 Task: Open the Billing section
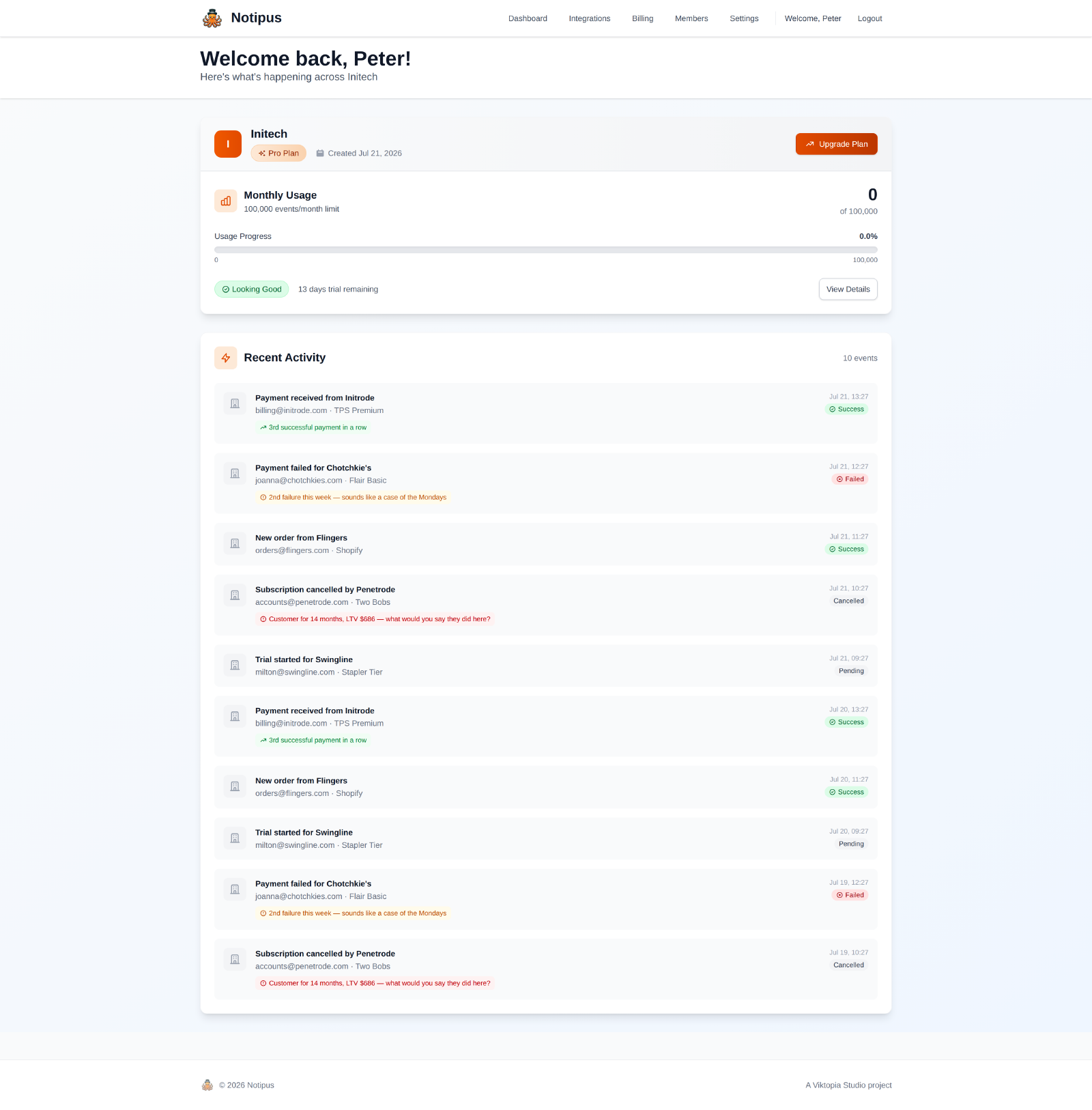pyautogui.click(x=643, y=18)
